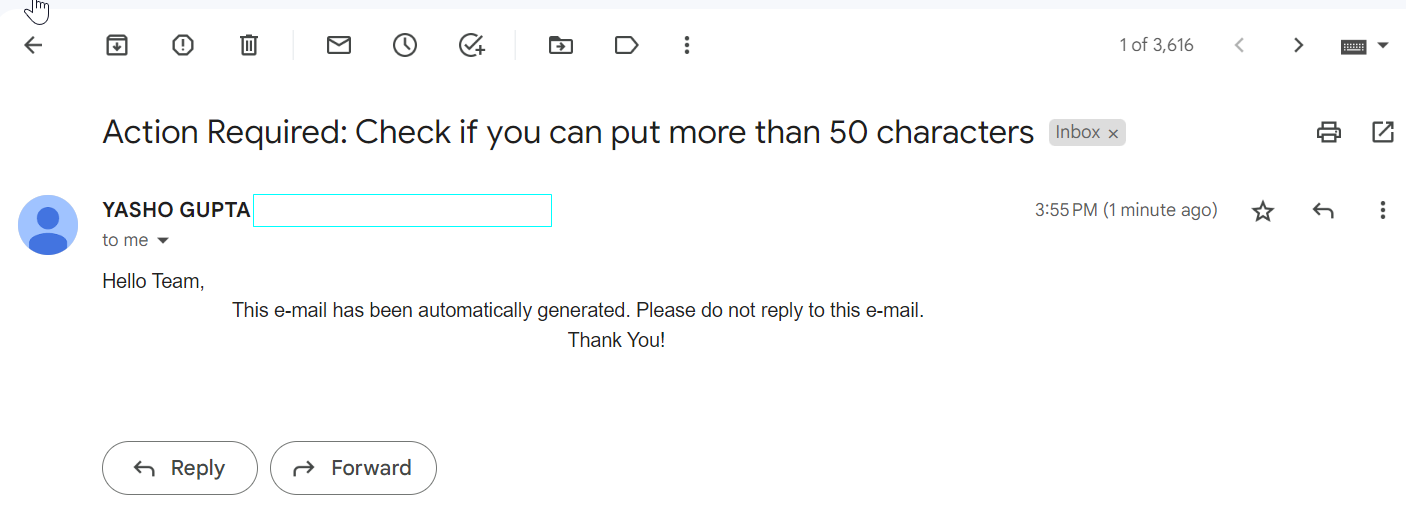The width and height of the screenshot is (1406, 513).
Task: Click the Reply button below the message
Action: (180, 468)
